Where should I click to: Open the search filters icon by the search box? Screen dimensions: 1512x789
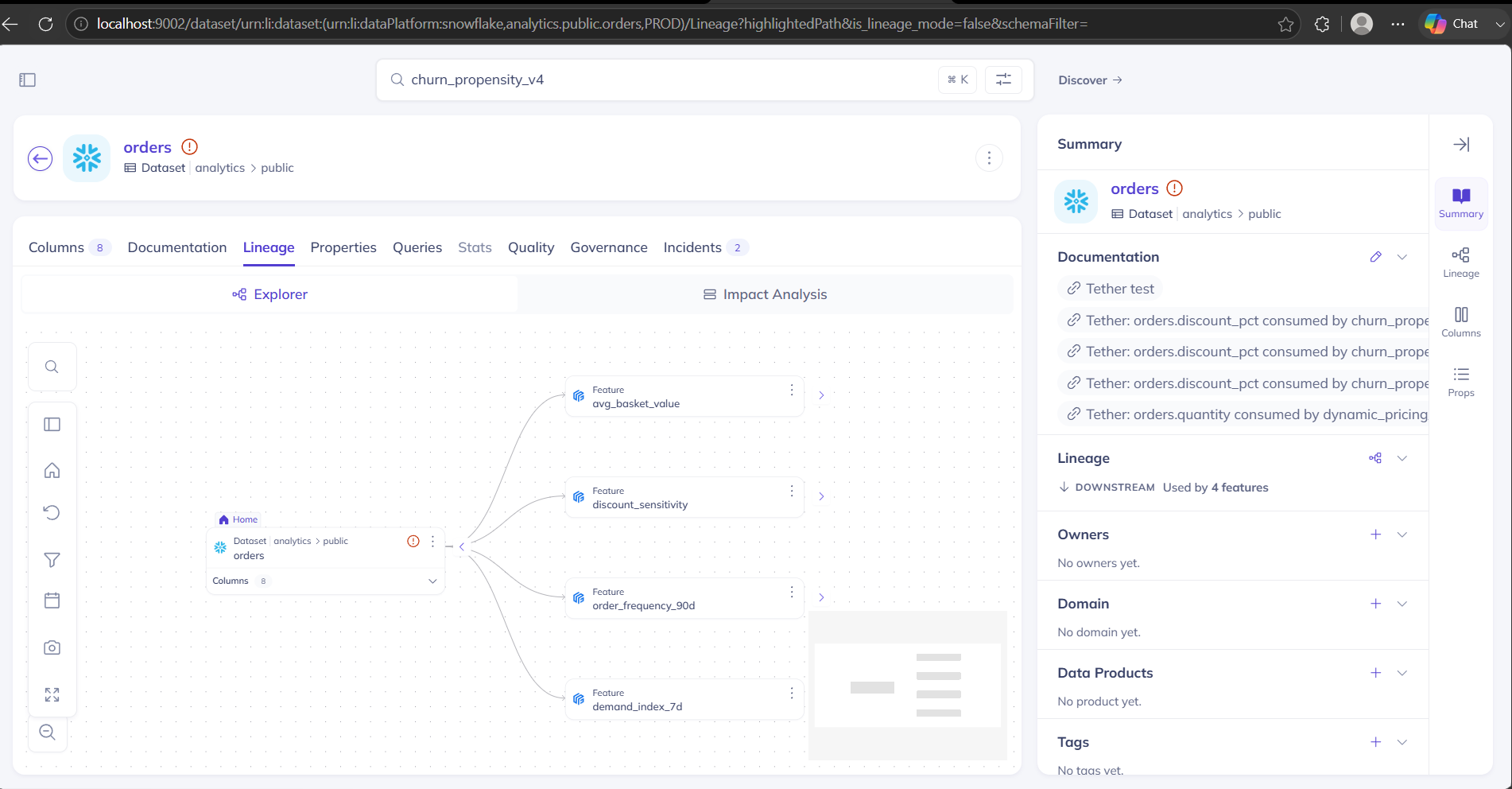pos(1003,80)
